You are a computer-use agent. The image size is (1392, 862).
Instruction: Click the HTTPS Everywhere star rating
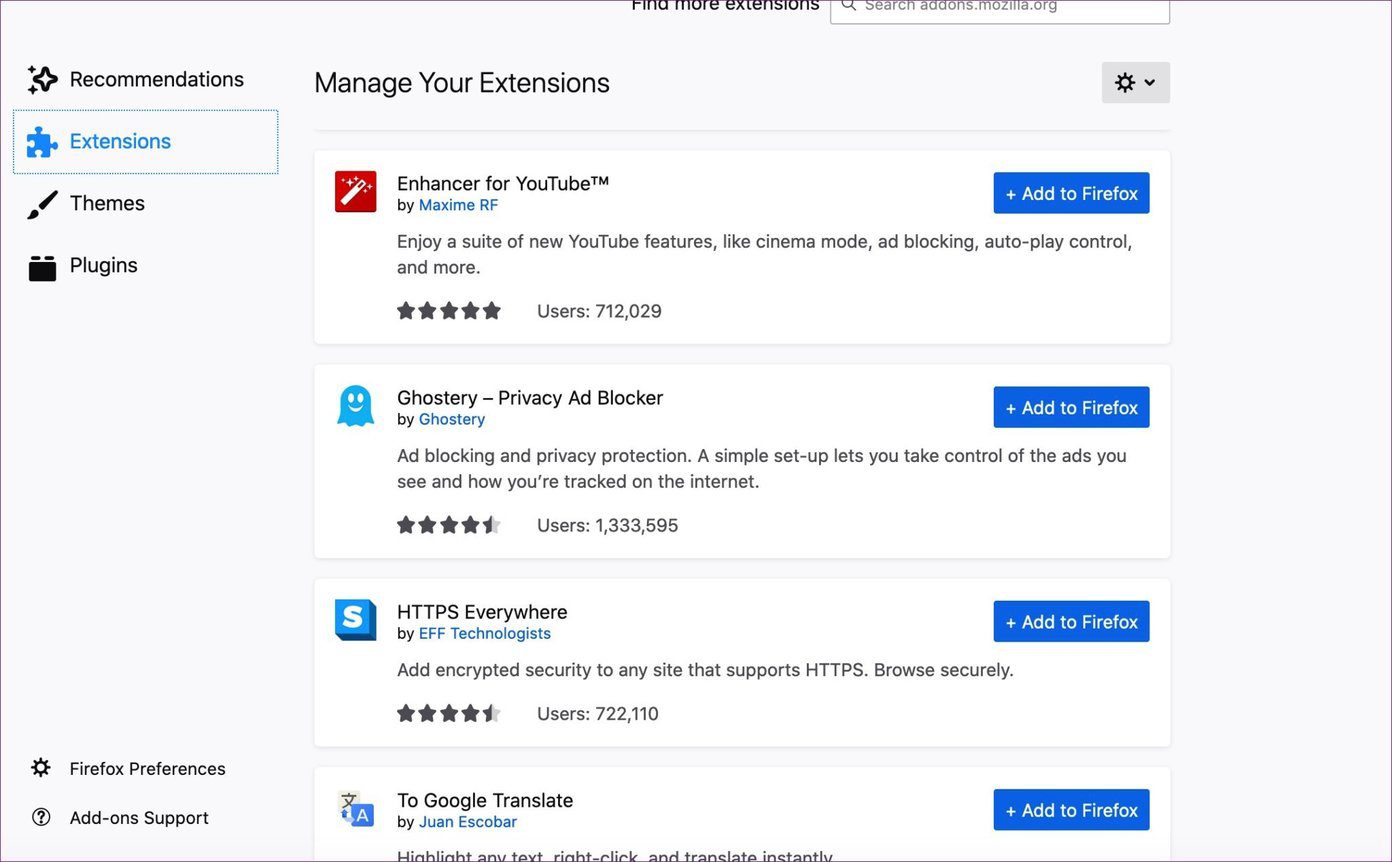[x=449, y=713]
